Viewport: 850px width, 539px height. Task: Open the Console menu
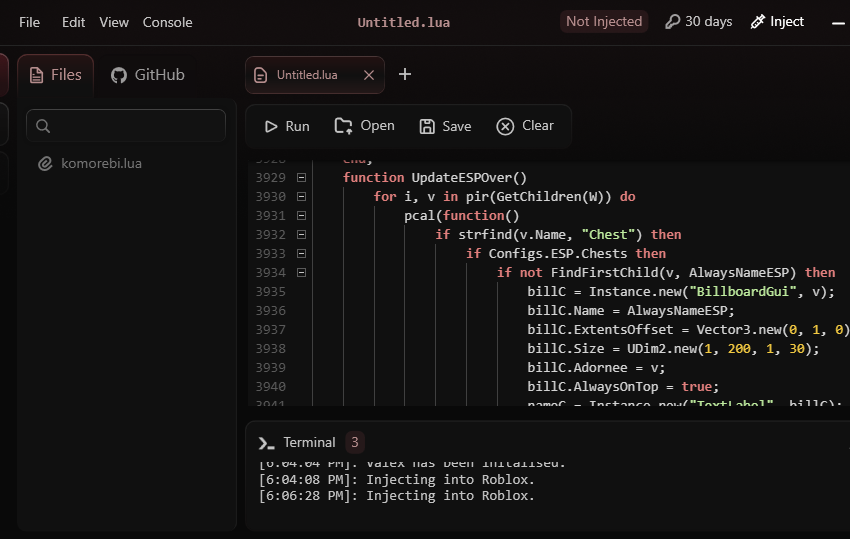[x=168, y=22]
